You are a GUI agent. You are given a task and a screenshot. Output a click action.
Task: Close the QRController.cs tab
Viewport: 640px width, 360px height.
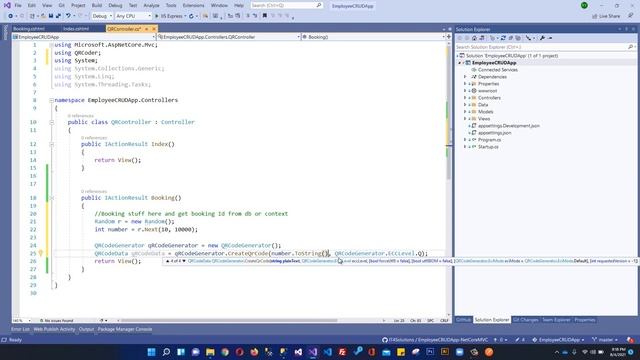(x=154, y=29)
